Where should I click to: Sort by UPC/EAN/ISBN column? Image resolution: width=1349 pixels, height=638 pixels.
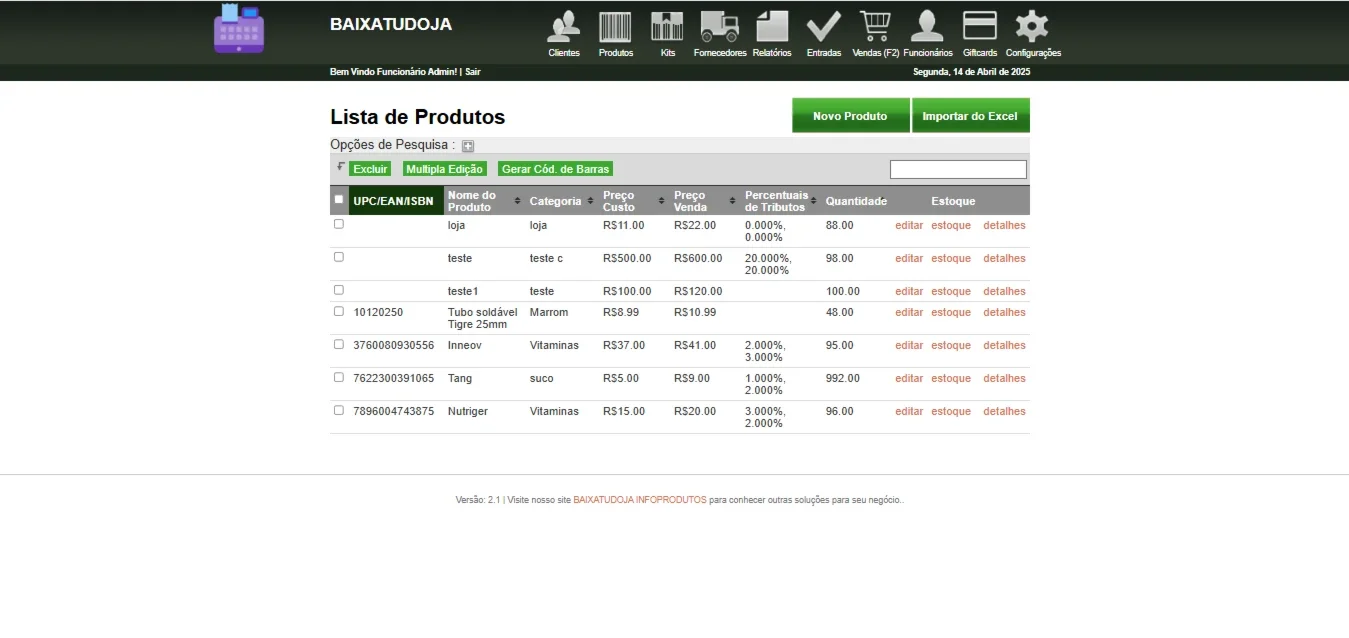tap(395, 201)
